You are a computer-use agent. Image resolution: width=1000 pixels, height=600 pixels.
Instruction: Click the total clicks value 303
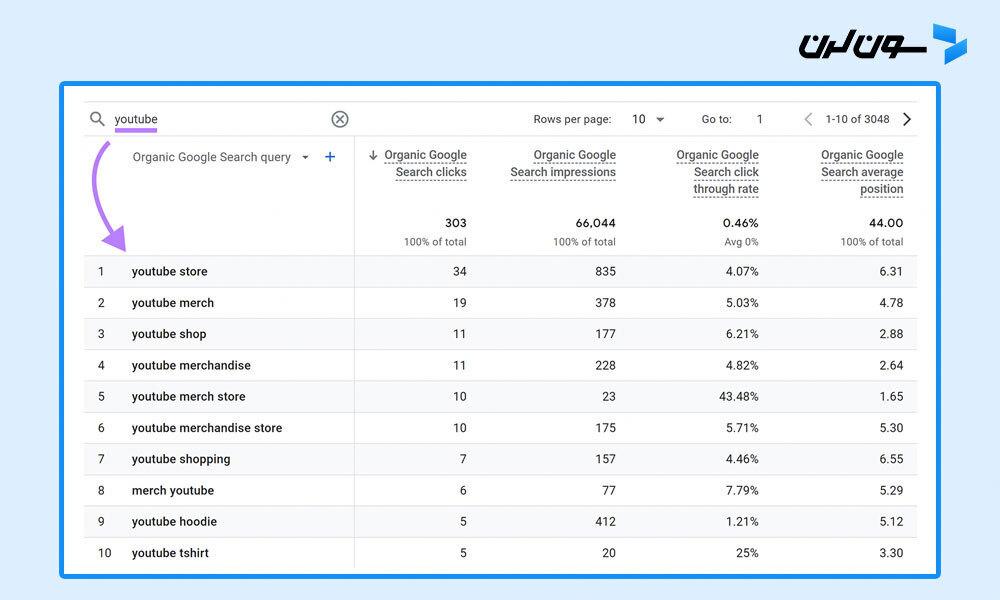pyautogui.click(x=456, y=223)
